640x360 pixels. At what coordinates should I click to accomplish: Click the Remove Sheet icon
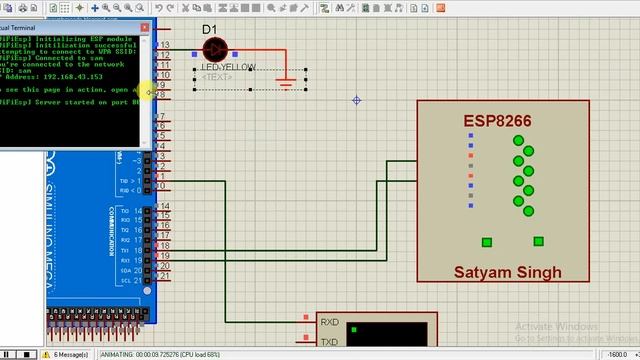click(x=388, y=8)
